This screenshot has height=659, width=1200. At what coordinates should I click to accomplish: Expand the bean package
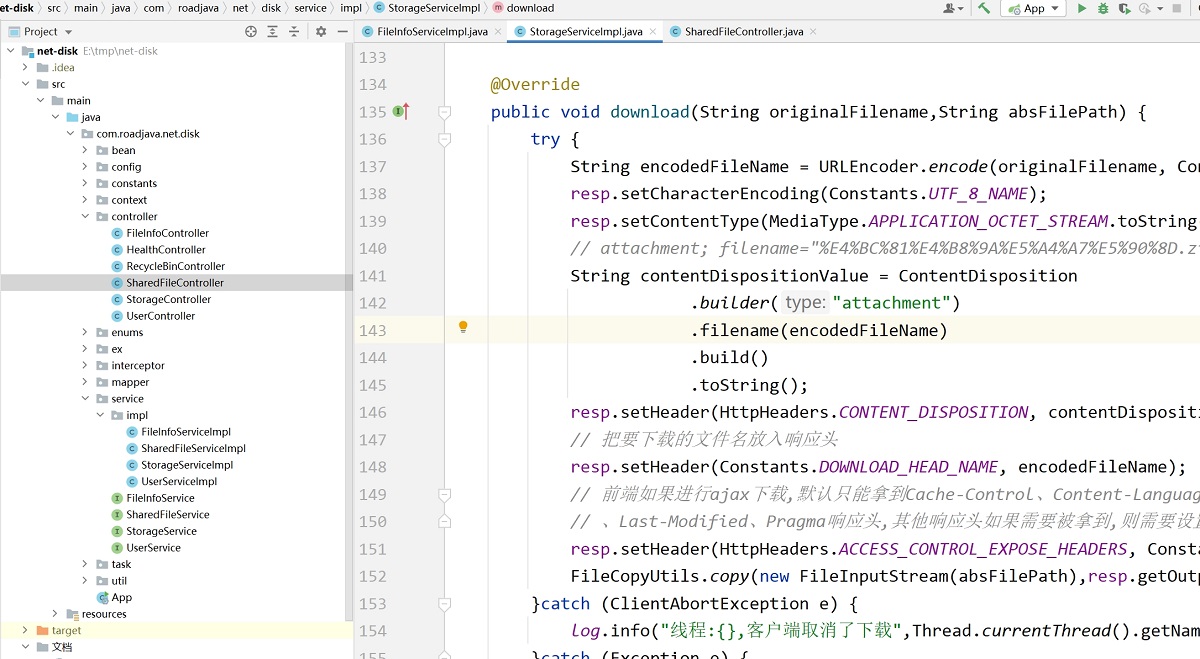85,150
